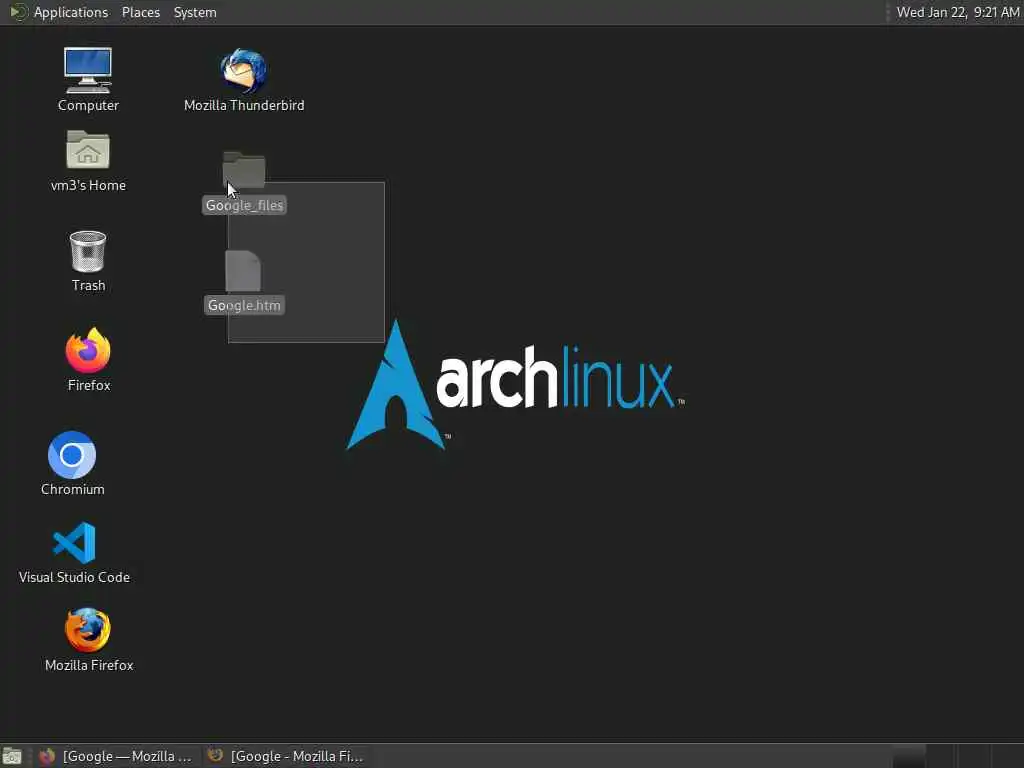The height and width of the screenshot is (768, 1024).
Task: Open the Applications menu
Action: click(71, 12)
